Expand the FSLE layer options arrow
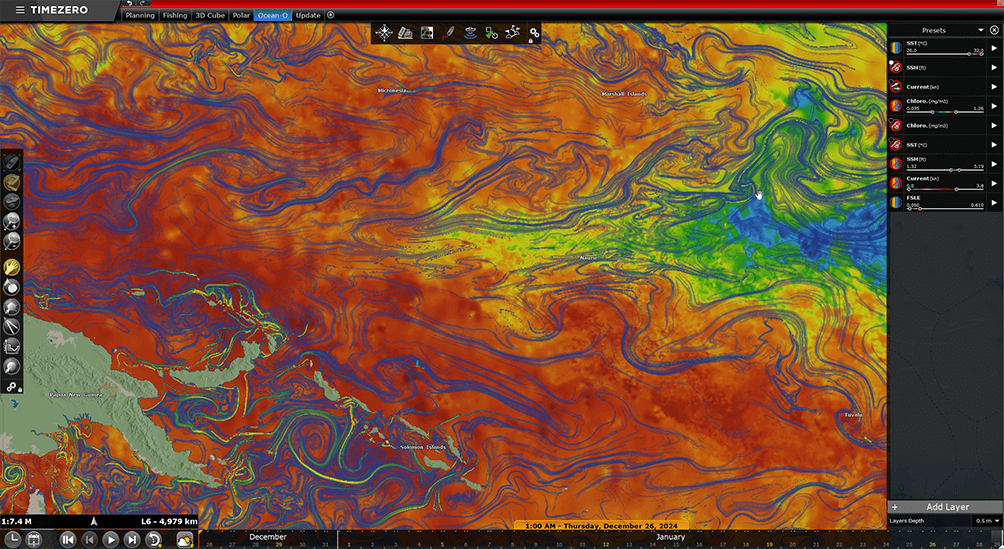Image resolution: width=1004 pixels, height=549 pixels. [x=994, y=202]
